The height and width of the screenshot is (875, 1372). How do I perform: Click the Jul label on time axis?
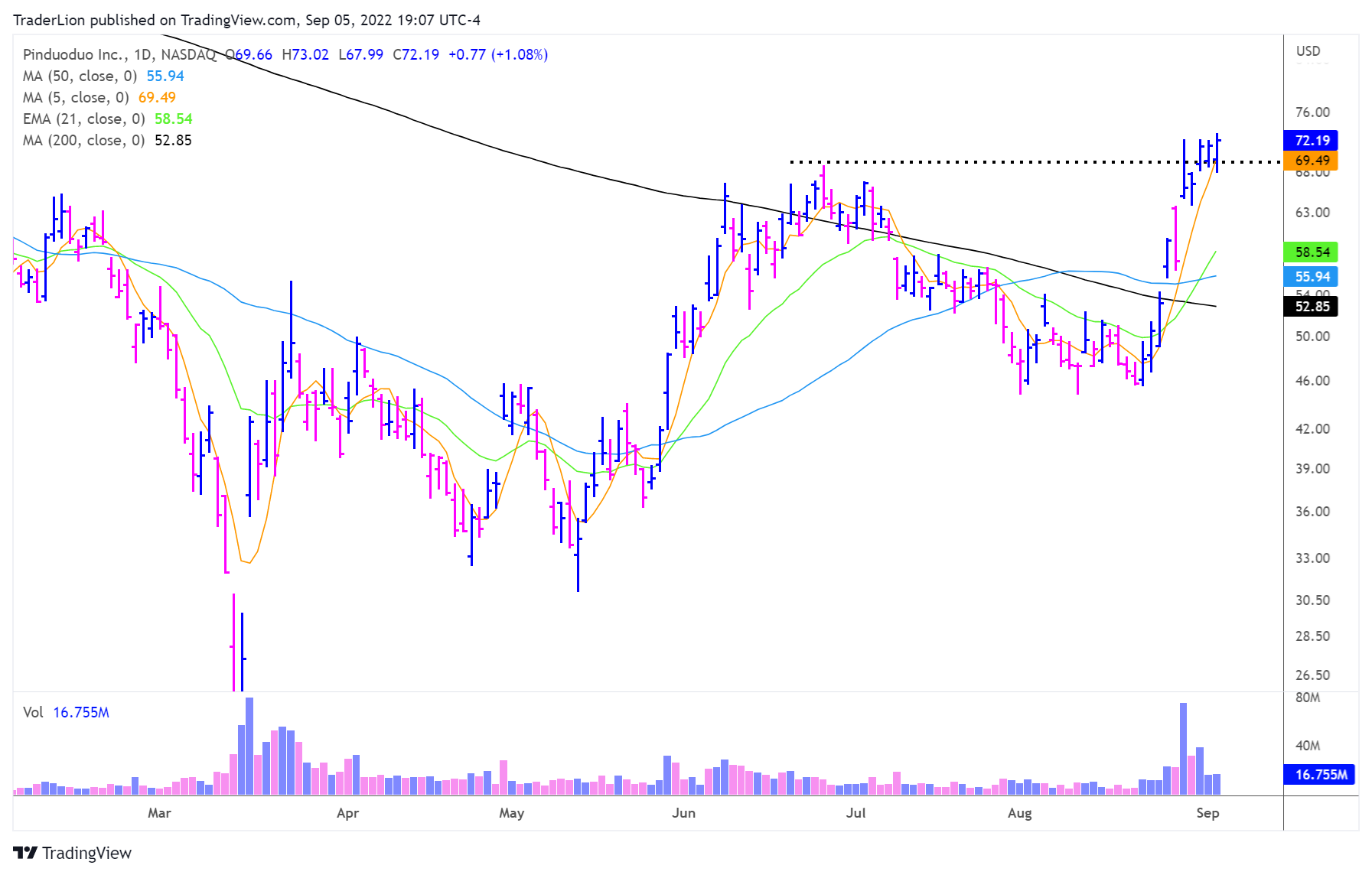click(855, 813)
